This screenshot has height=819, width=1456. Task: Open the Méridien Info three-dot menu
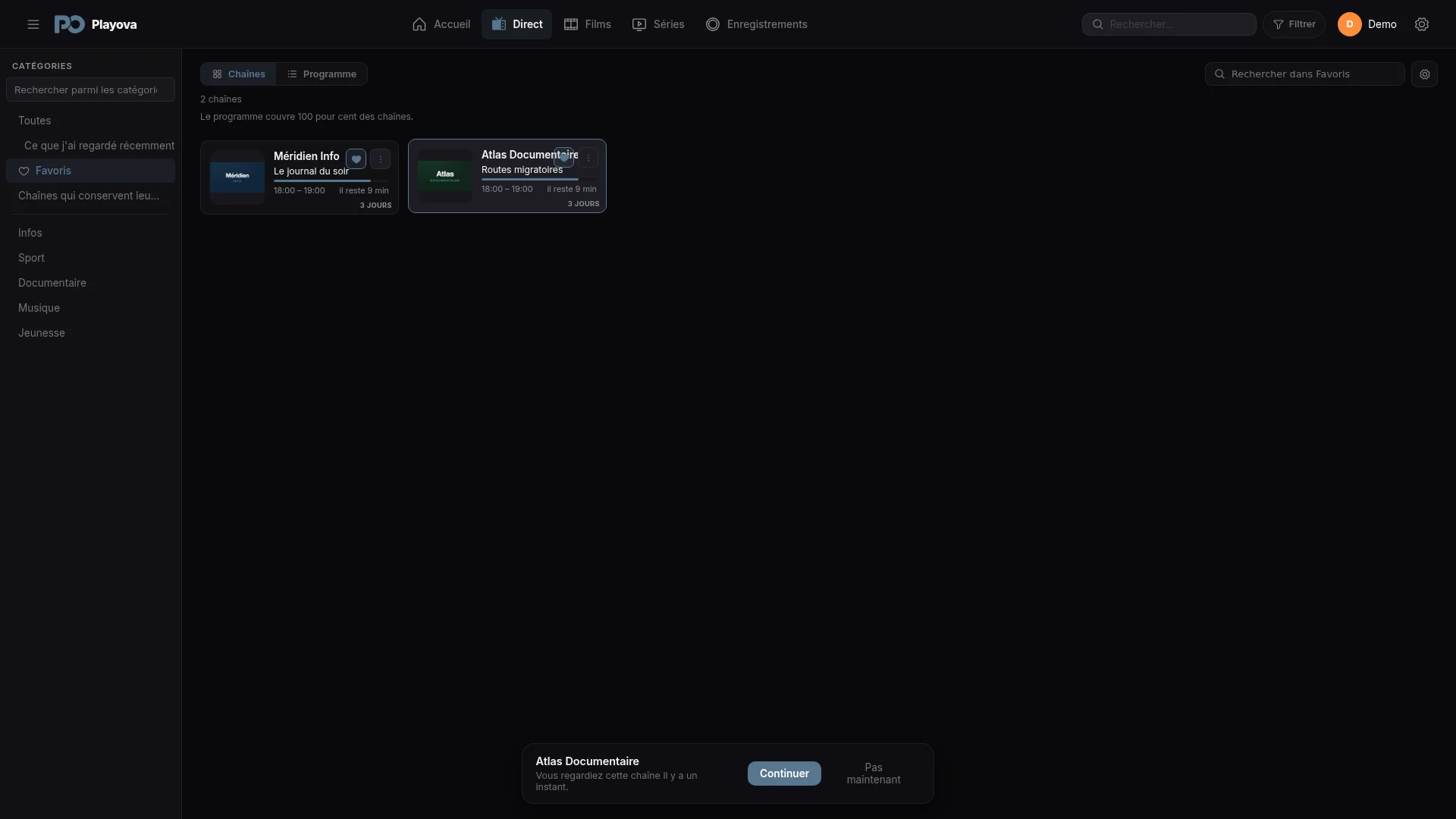[x=381, y=159]
